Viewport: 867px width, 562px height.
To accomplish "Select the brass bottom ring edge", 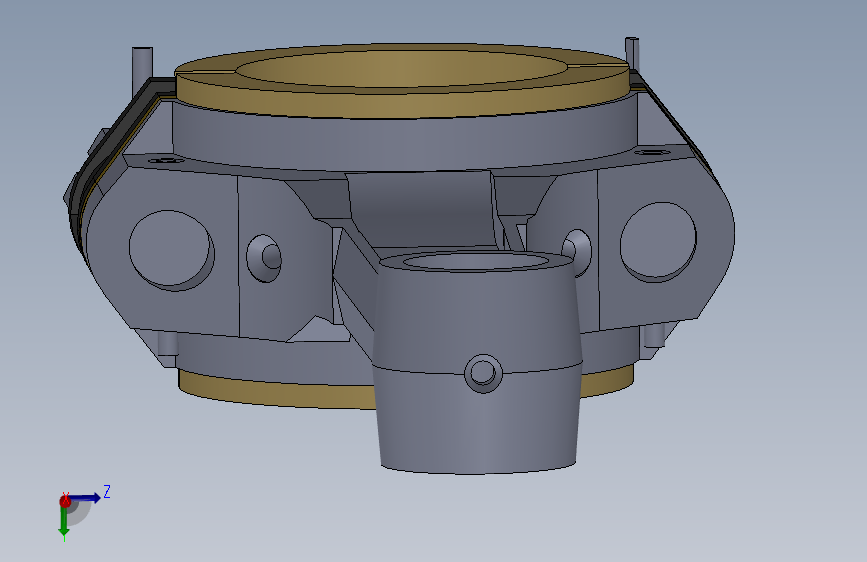I will coord(276,392).
